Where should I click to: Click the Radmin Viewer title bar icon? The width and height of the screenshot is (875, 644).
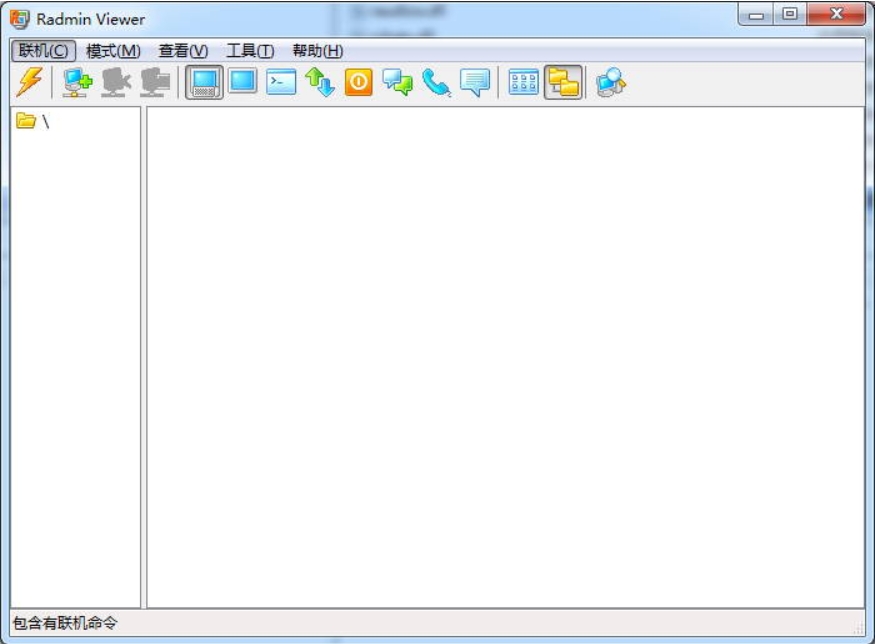pos(20,19)
